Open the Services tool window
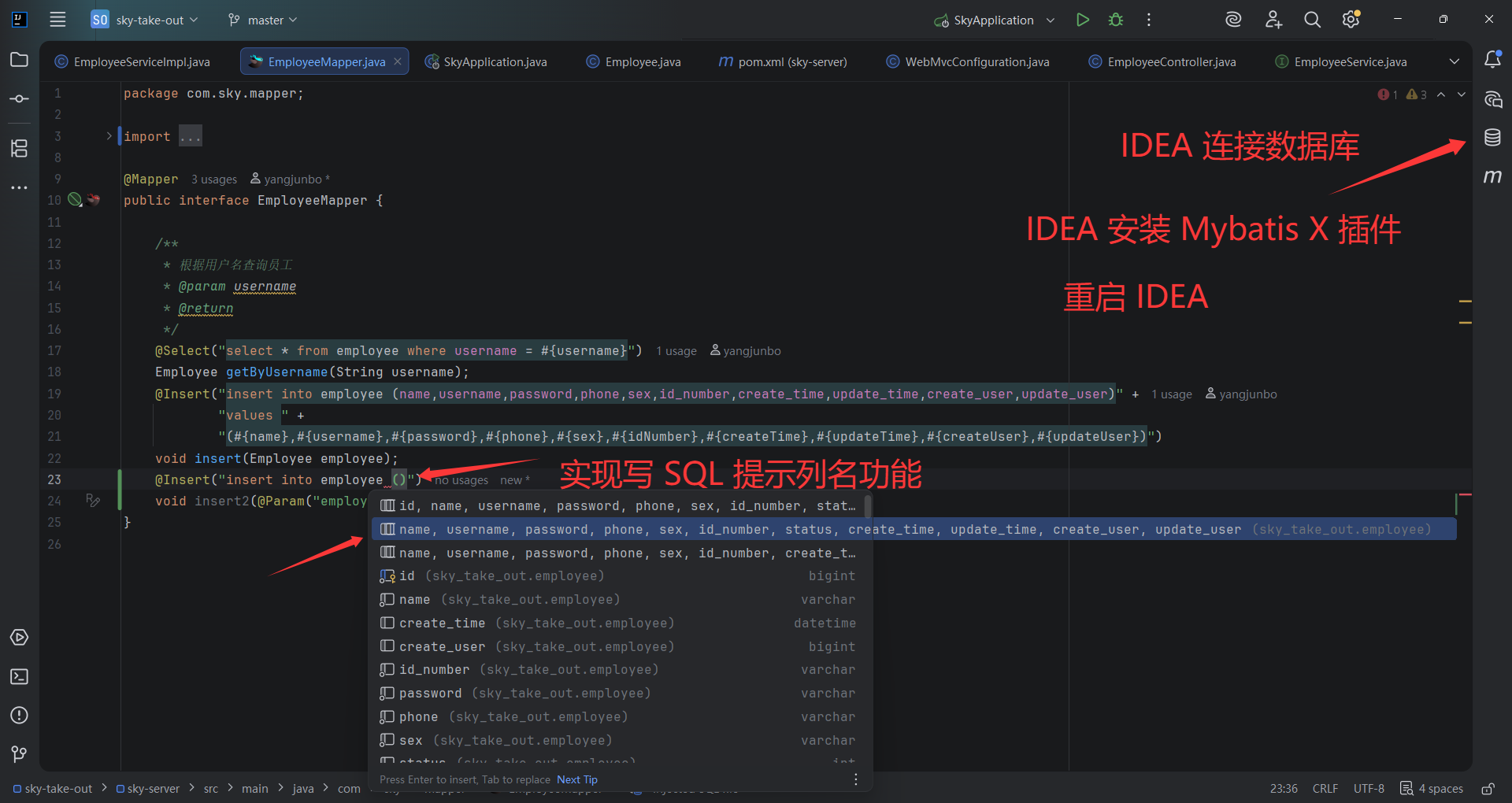 pos(20,638)
